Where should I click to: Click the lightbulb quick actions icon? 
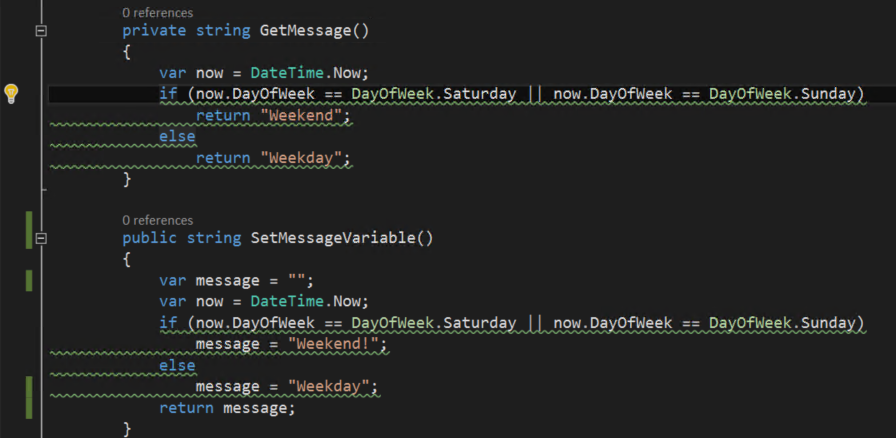[11, 94]
